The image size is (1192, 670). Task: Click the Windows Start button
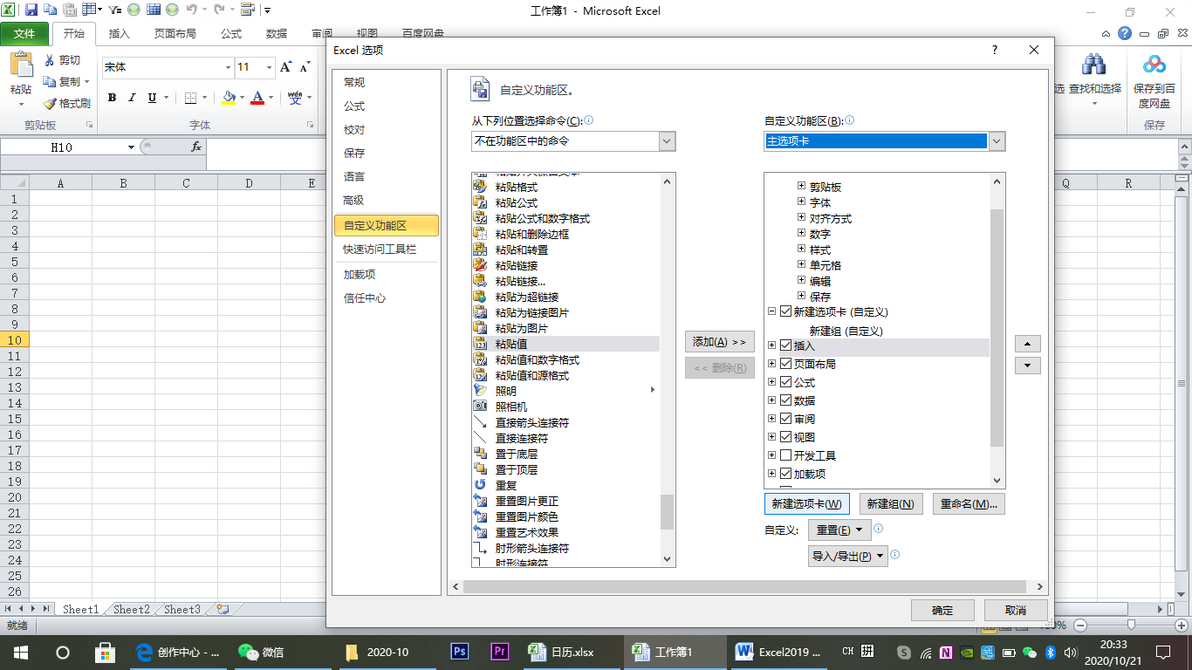21,653
